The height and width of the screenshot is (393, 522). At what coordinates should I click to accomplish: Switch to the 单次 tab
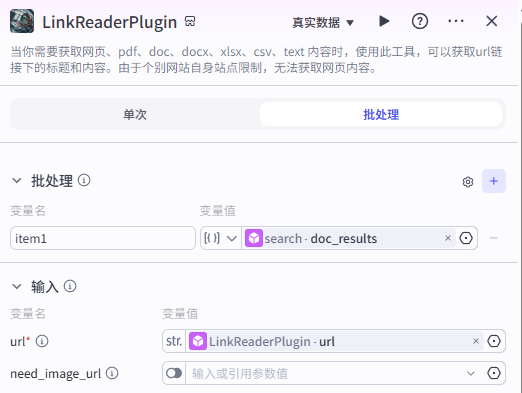click(x=135, y=114)
